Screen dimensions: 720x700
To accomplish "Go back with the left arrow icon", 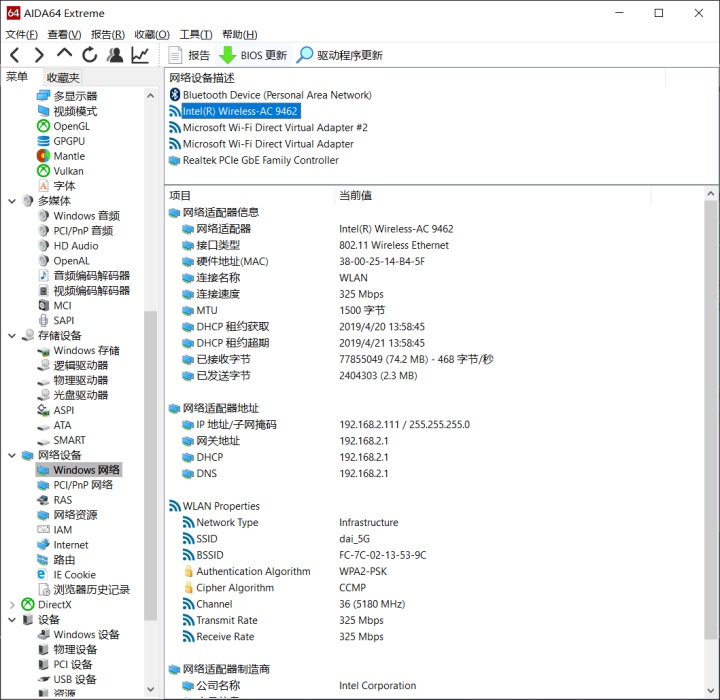I will (x=15, y=56).
